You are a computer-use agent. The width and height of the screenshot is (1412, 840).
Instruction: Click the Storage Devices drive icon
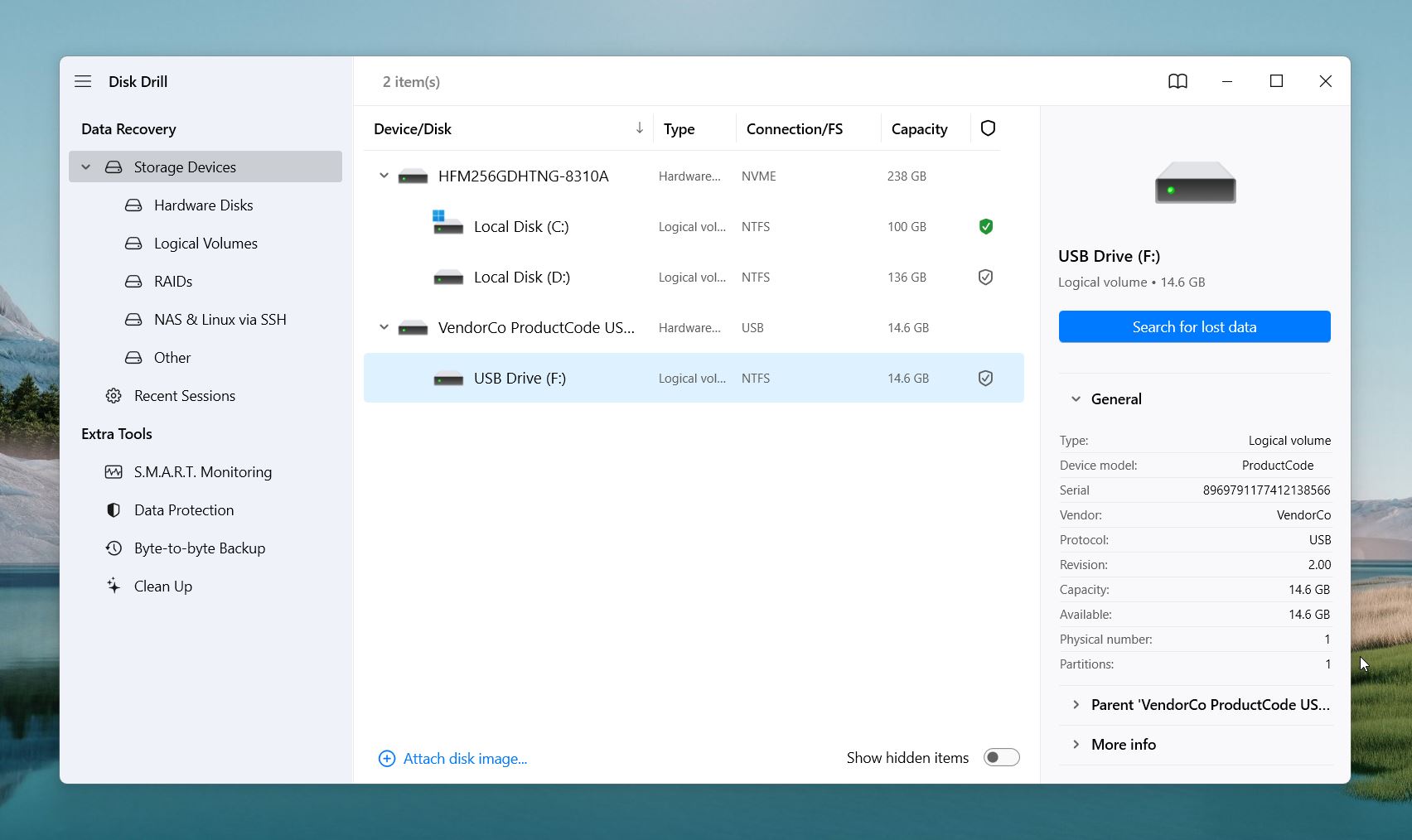click(x=114, y=167)
